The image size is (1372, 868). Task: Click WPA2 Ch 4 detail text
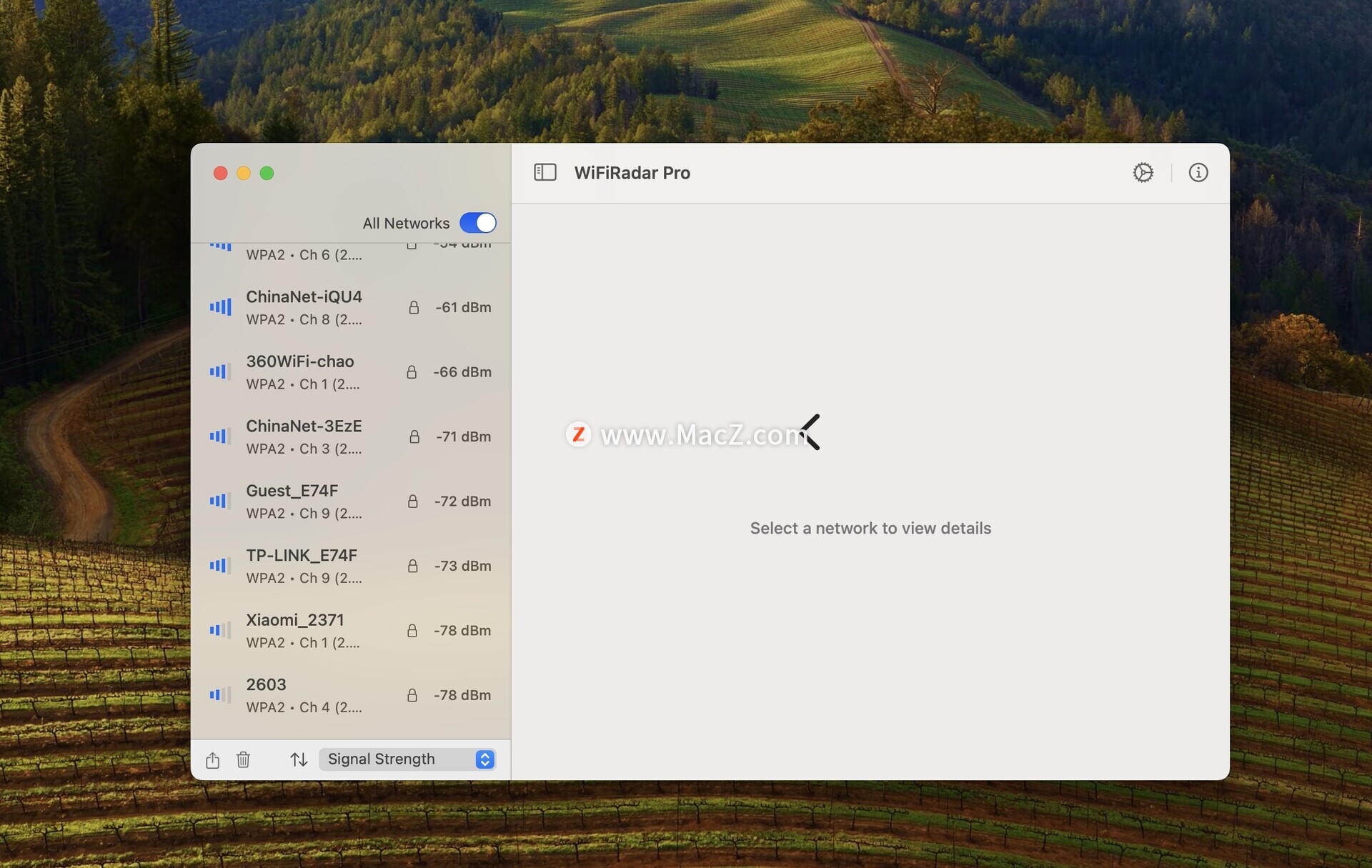point(304,707)
